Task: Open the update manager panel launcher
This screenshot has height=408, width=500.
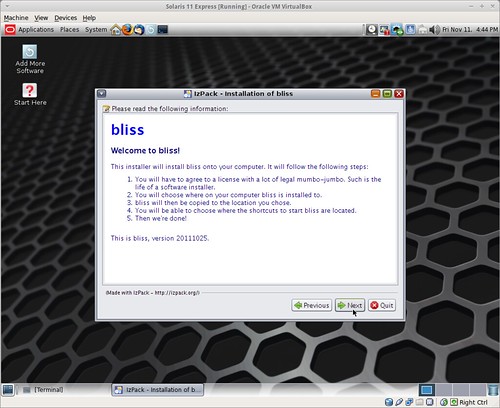Action: pos(151,30)
